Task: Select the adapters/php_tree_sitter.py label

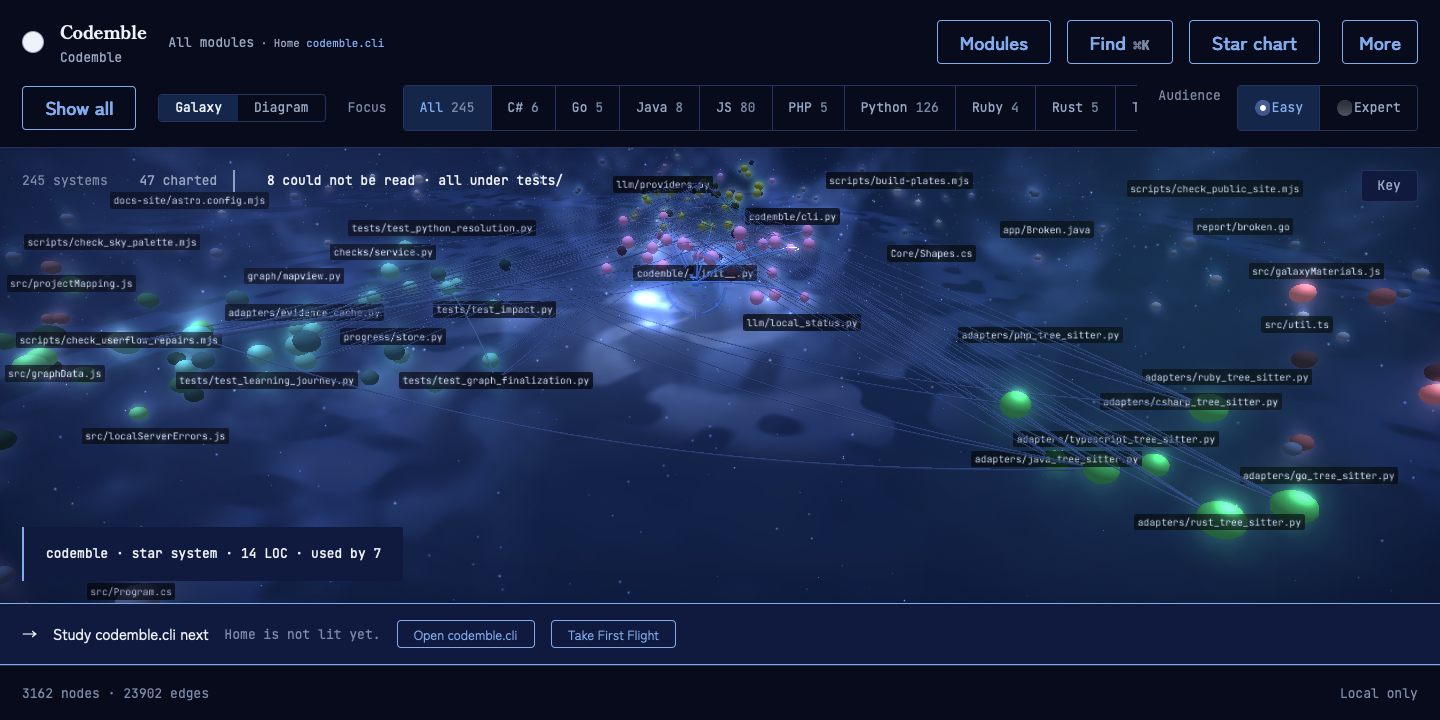Action: (1040, 335)
